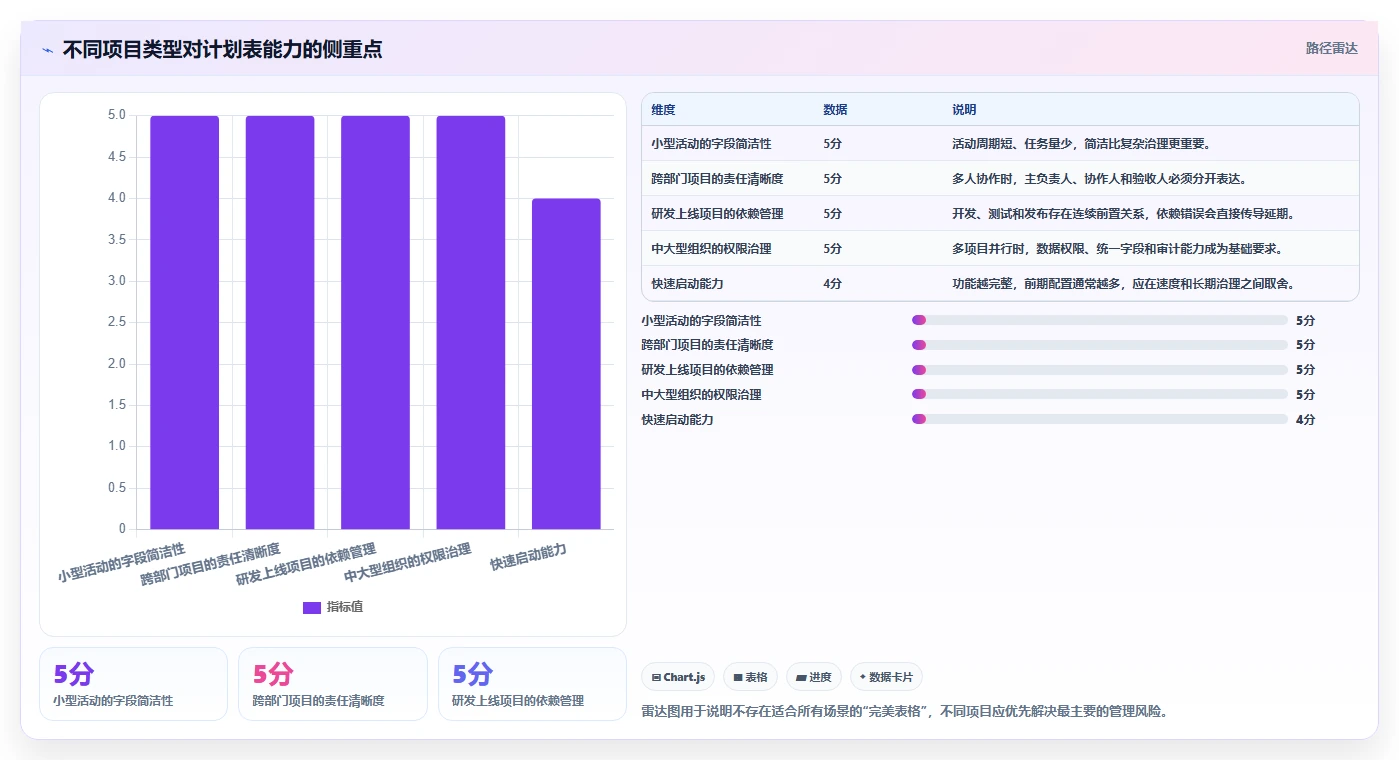Select table row 中大型组织的权限治理
The image size is (1399, 760).
click(1000, 249)
